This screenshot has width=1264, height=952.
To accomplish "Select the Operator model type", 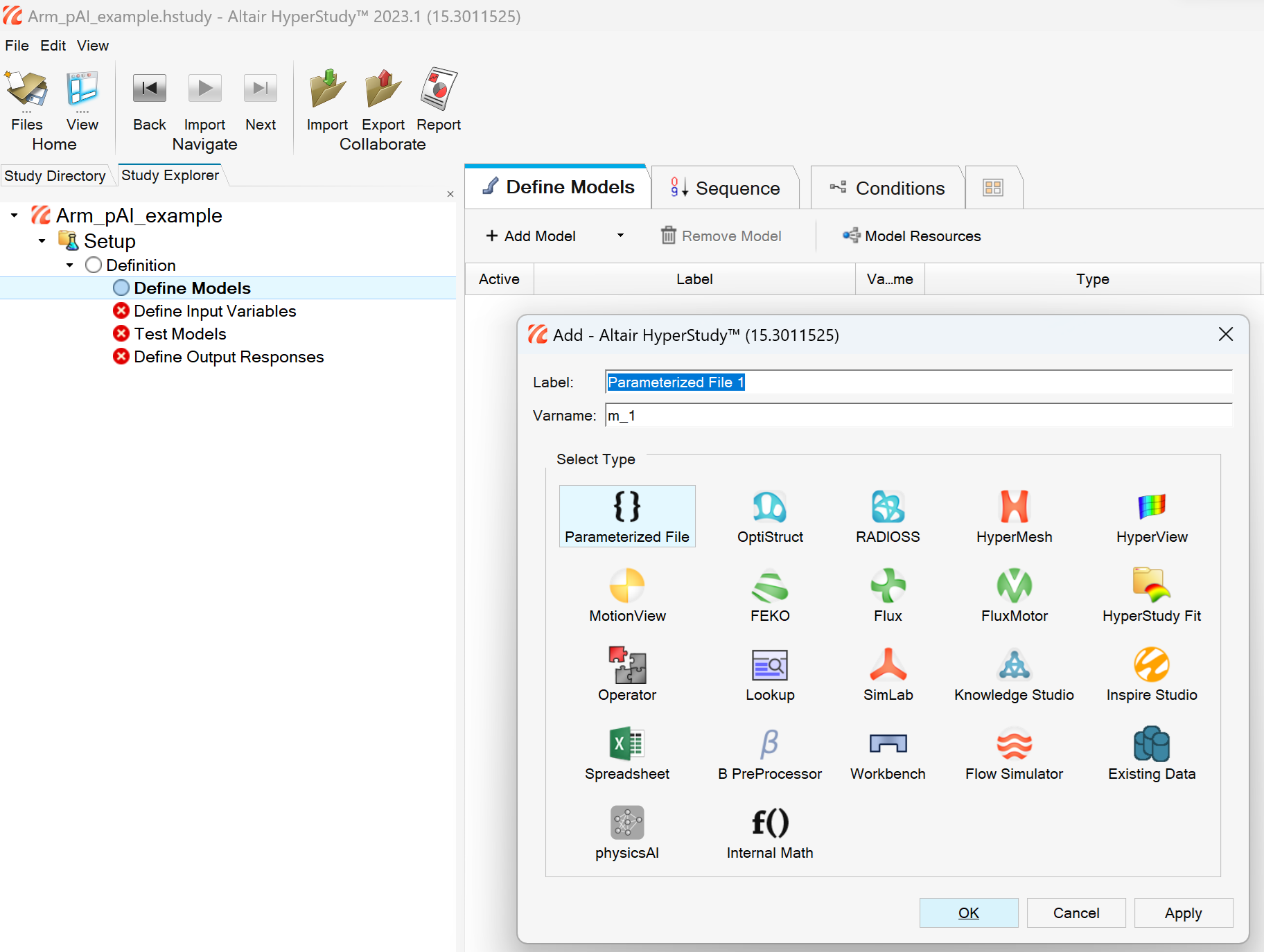I will point(627,674).
